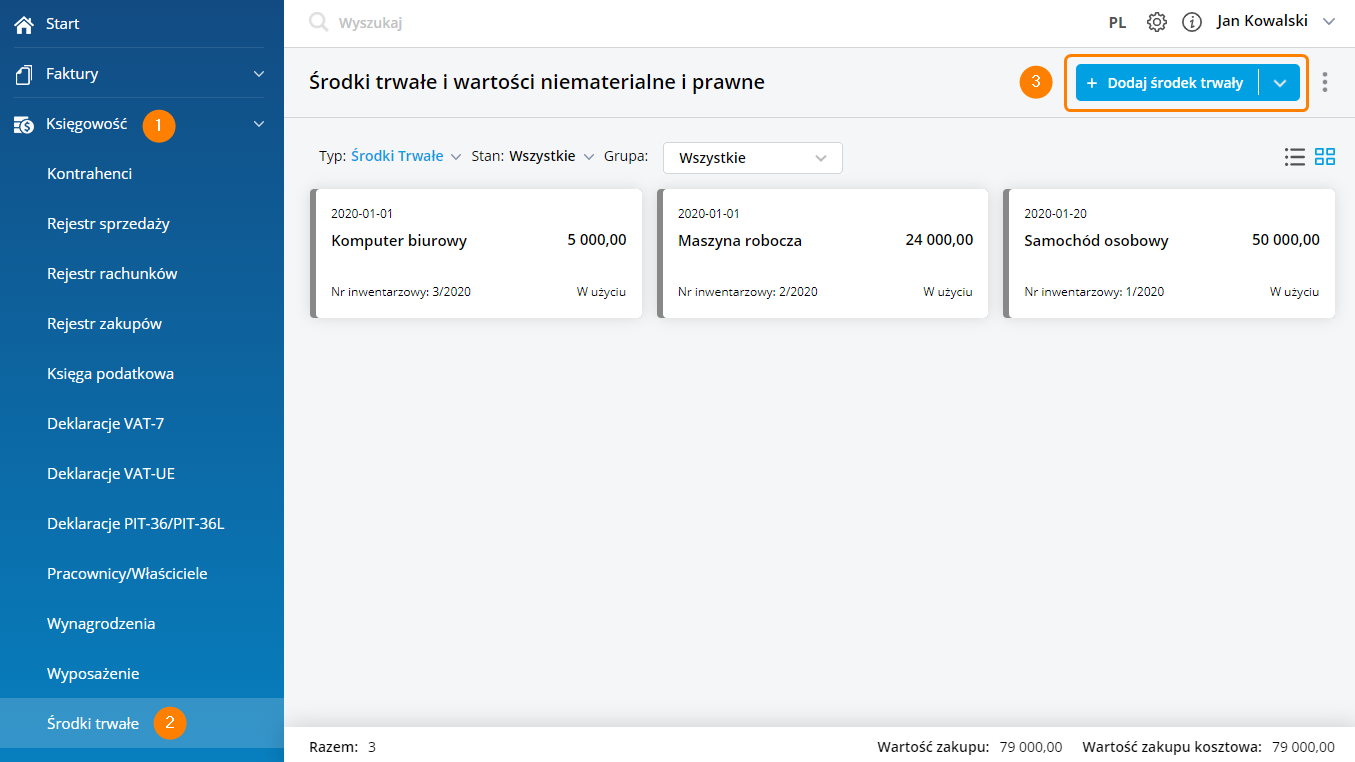Open the Grupa combo box
This screenshot has height=762, width=1355.
pyautogui.click(x=752, y=158)
